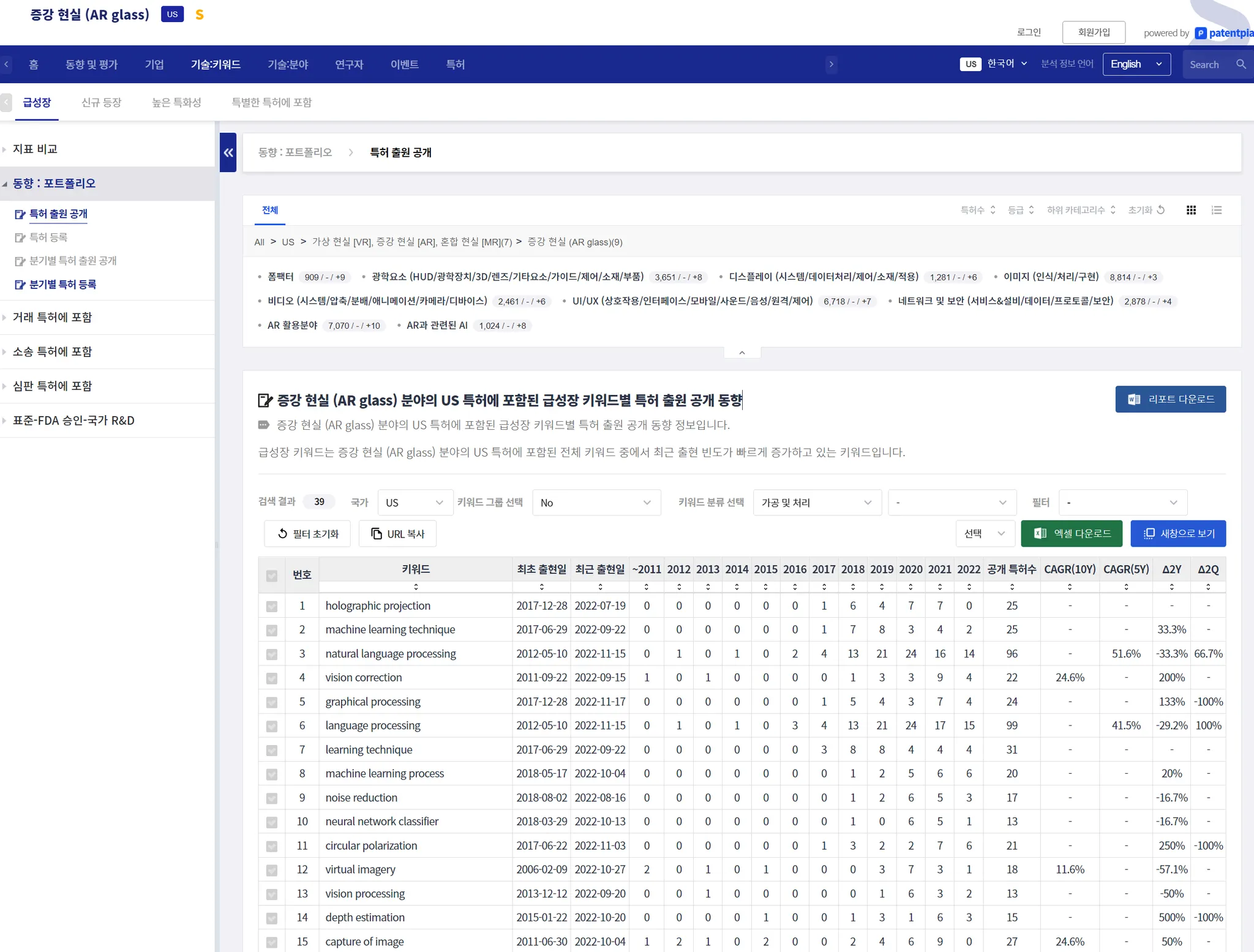The width and height of the screenshot is (1254, 952).
Task: Open the 가공 및 처리 keyword classification dropdown
Action: click(816, 503)
